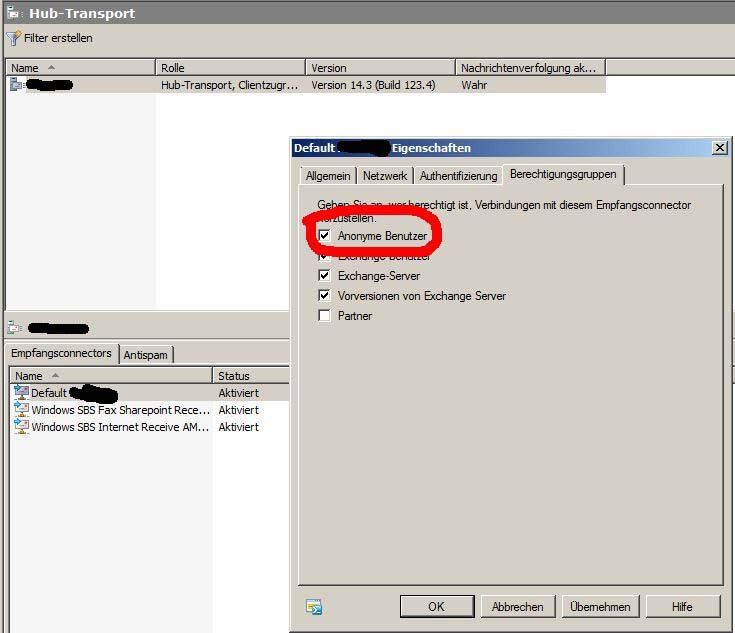
Task: Click the server icon in the Hub-Transport row
Action: click(17, 85)
